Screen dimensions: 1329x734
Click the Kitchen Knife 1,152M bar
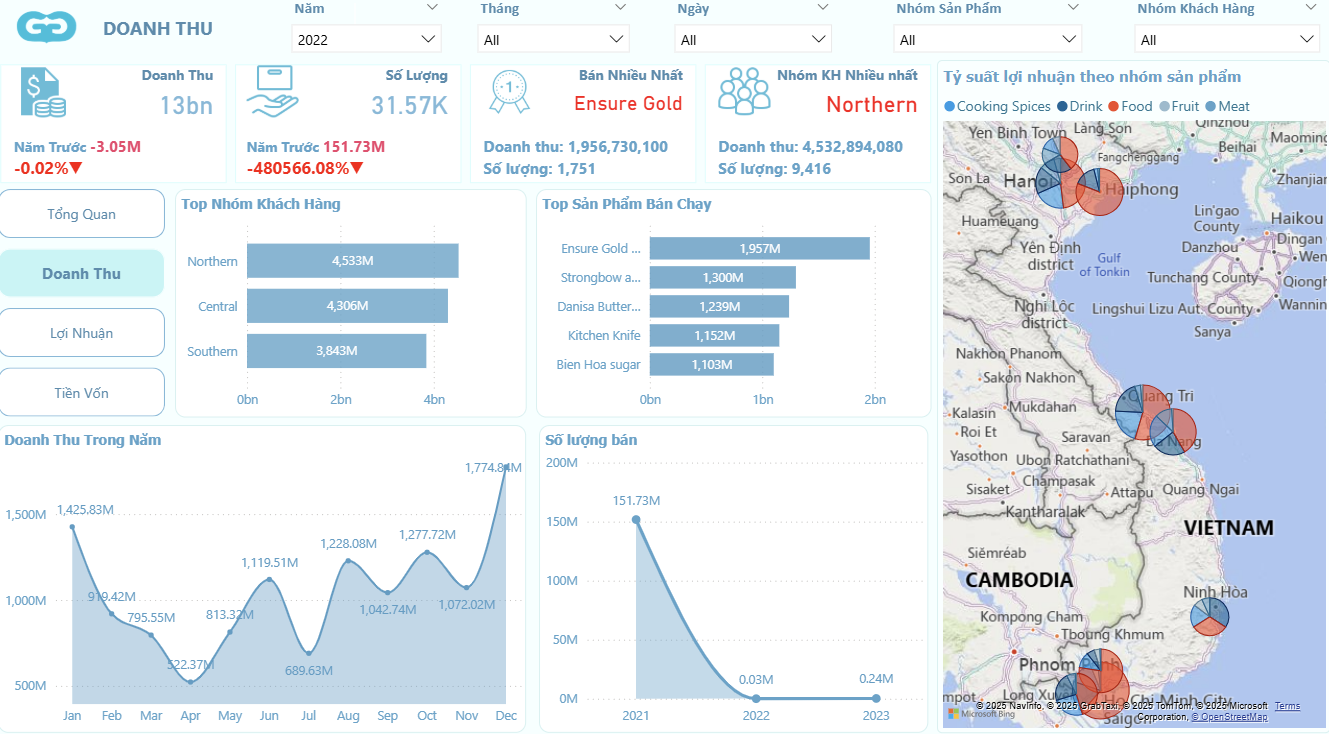click(x=714, y=335)
